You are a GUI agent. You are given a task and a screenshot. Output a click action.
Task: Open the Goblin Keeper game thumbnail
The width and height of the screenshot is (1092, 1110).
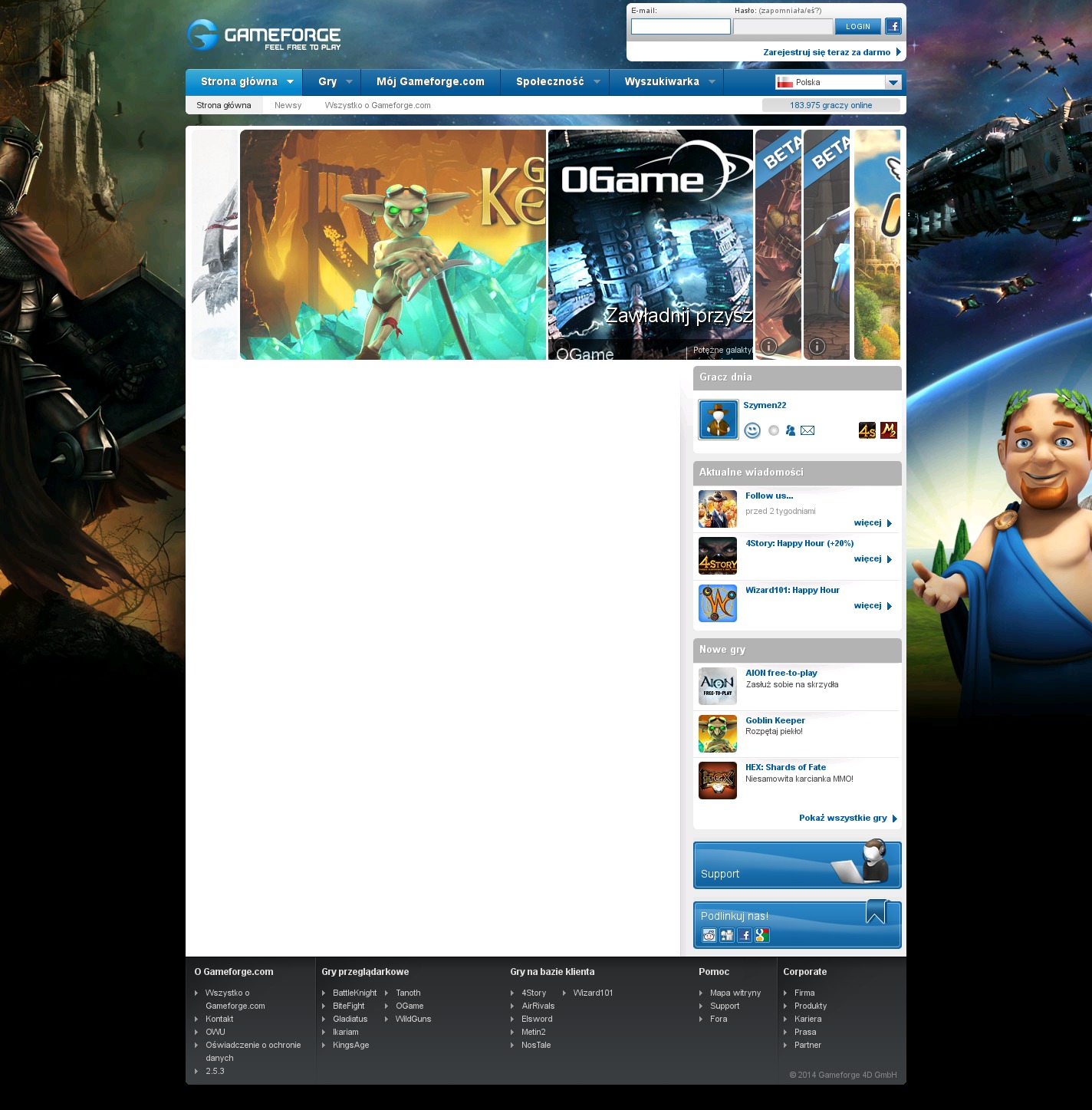point(718,733)
